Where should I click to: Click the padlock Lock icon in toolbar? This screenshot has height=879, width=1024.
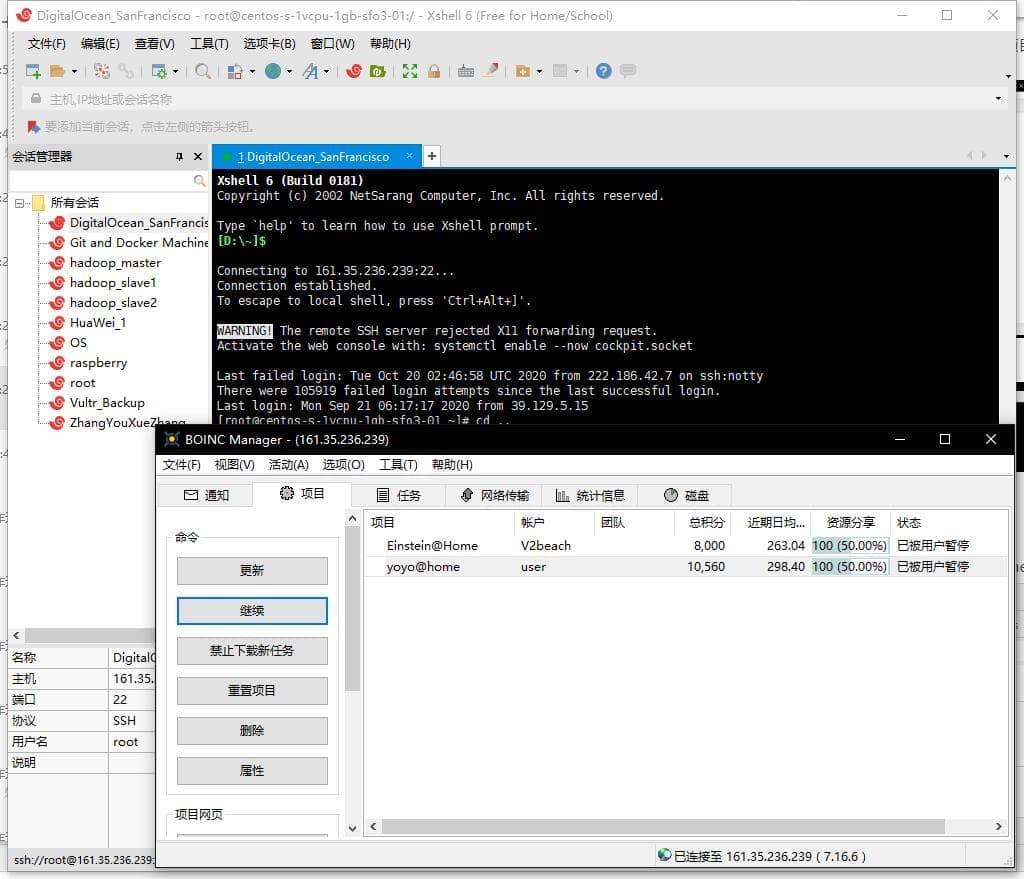click(x=434, y=71)
